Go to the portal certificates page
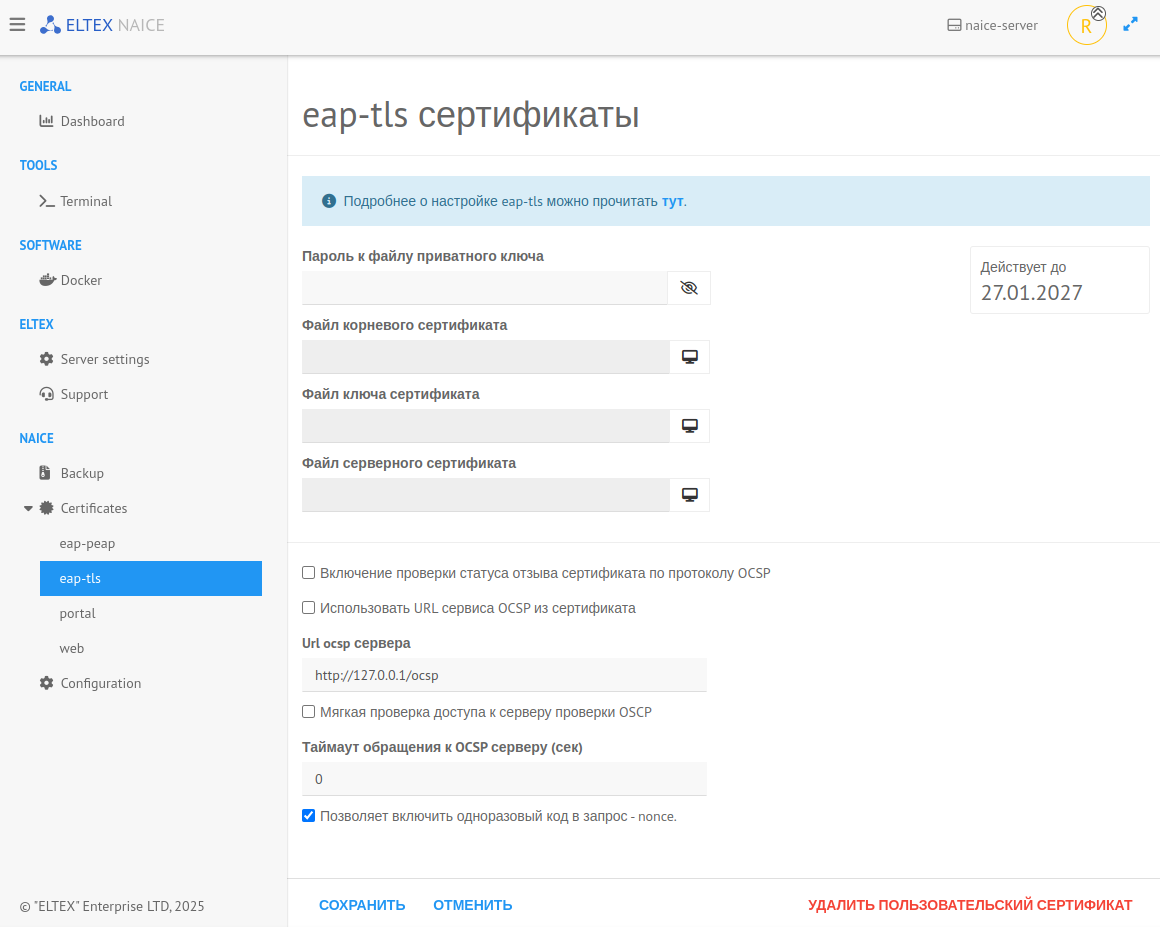 tap(77, 613)
